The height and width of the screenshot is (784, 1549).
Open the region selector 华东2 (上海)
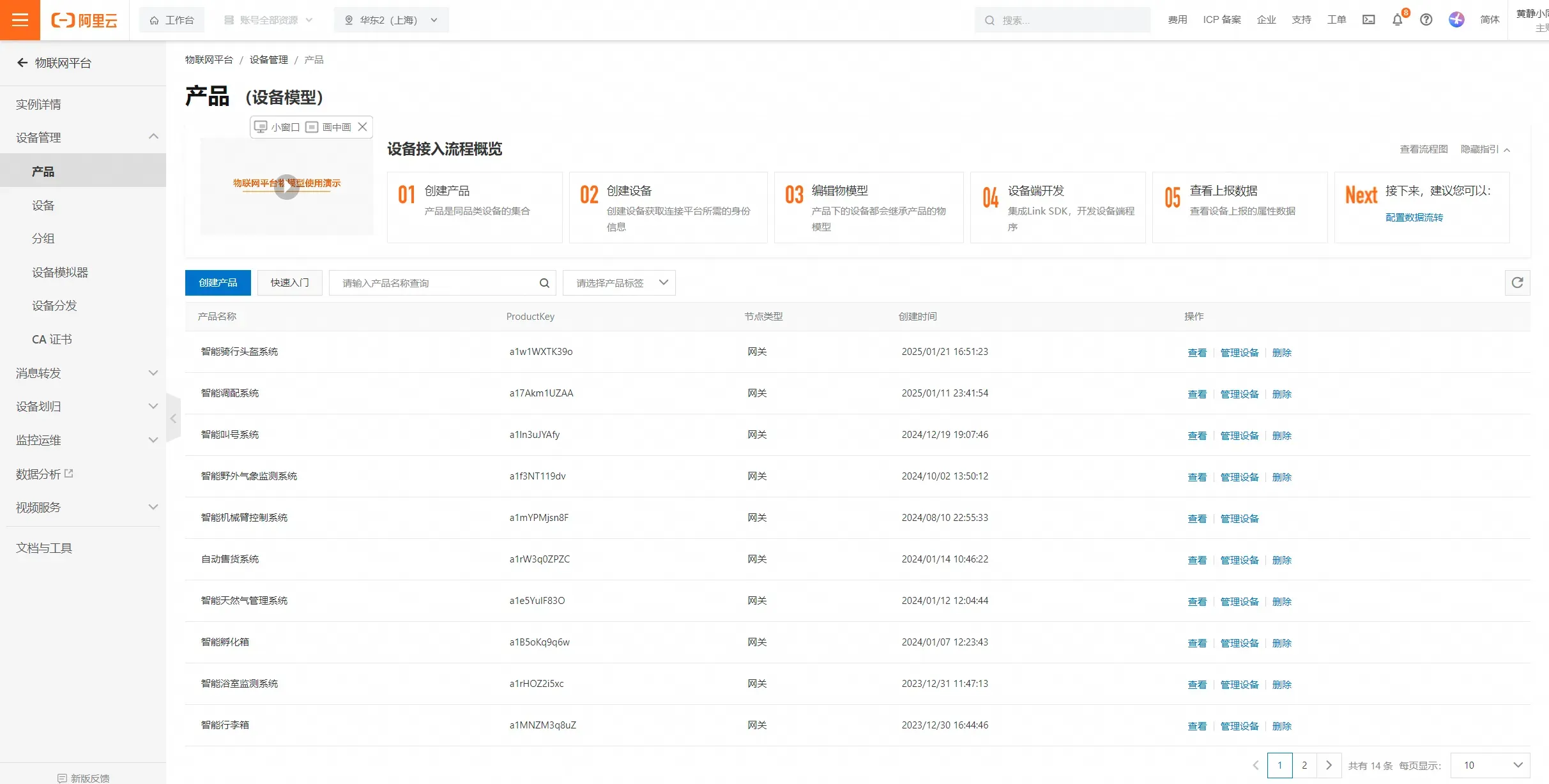(x=391, y=20)
